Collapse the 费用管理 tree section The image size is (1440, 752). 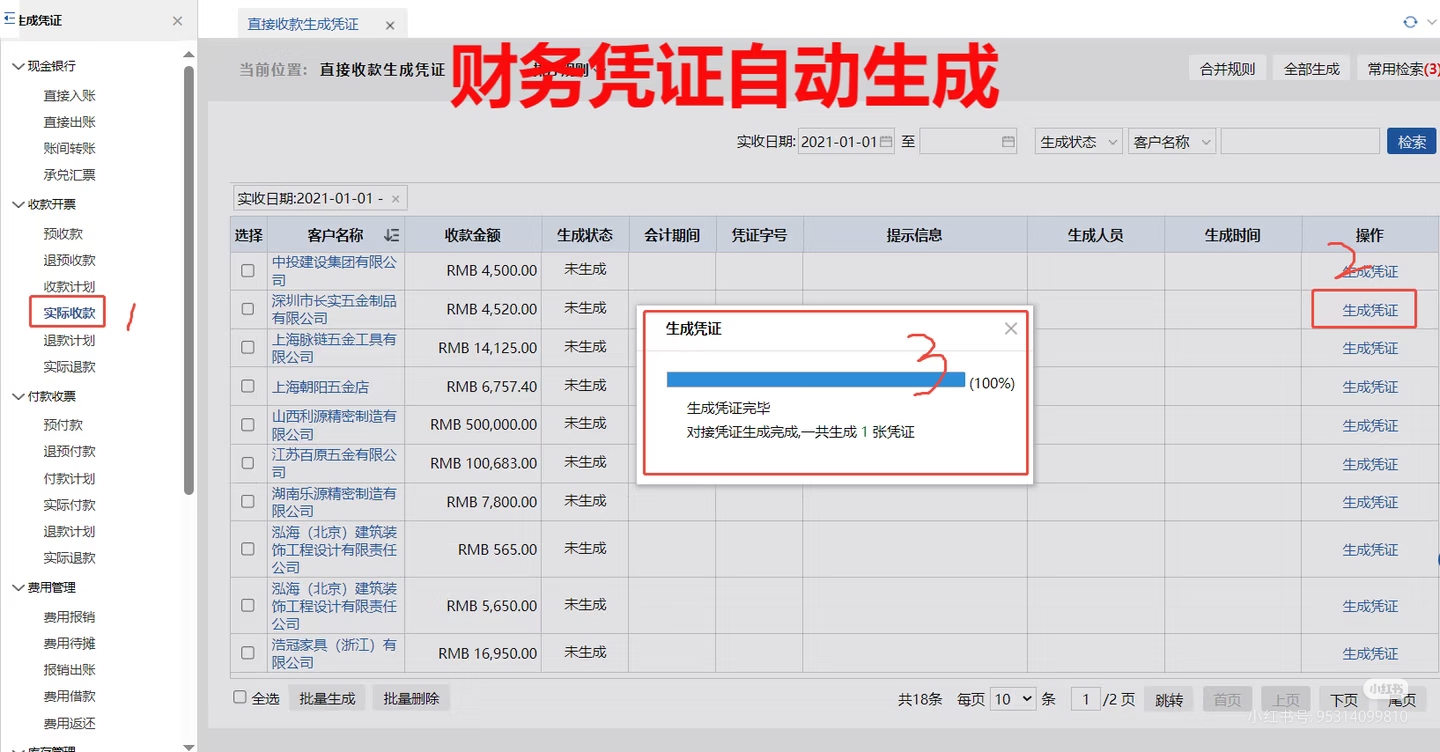(x=17, y=588)
